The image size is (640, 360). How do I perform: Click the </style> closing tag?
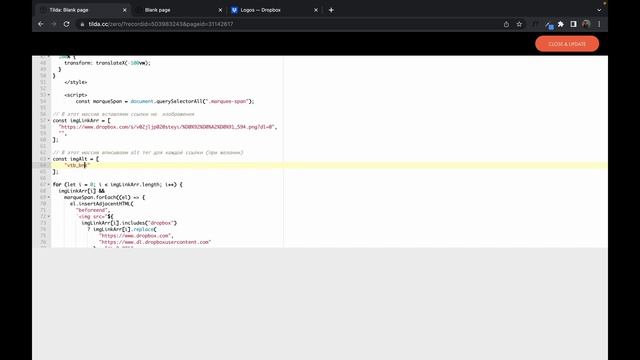tap(76, 82)
